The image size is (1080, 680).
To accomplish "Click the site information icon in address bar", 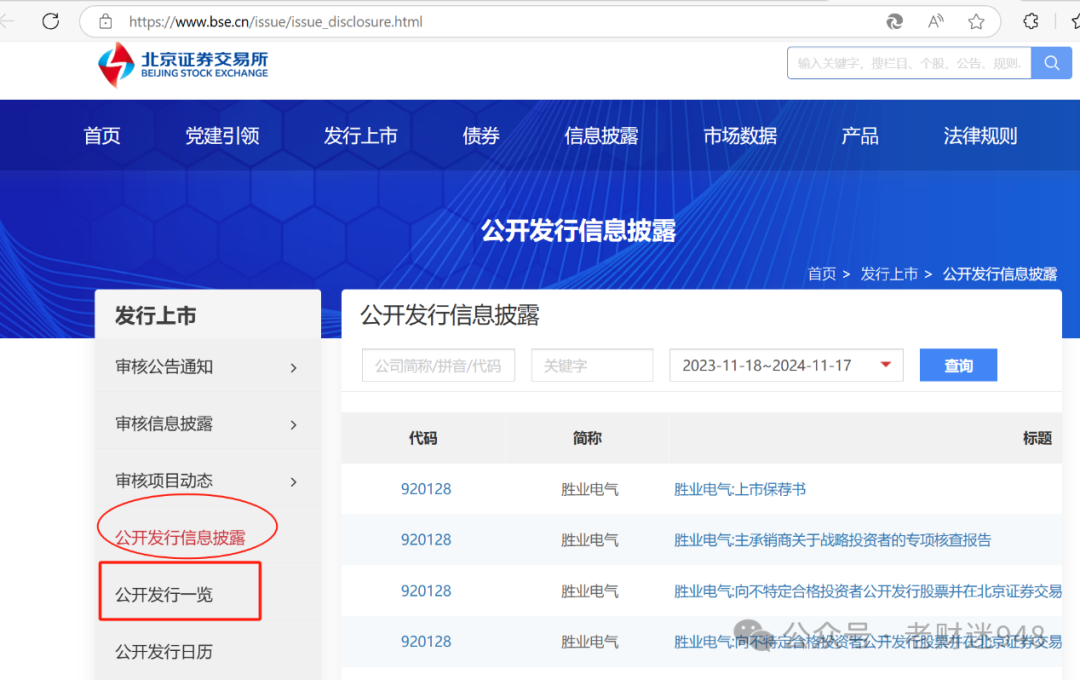I will click(105, 21).
